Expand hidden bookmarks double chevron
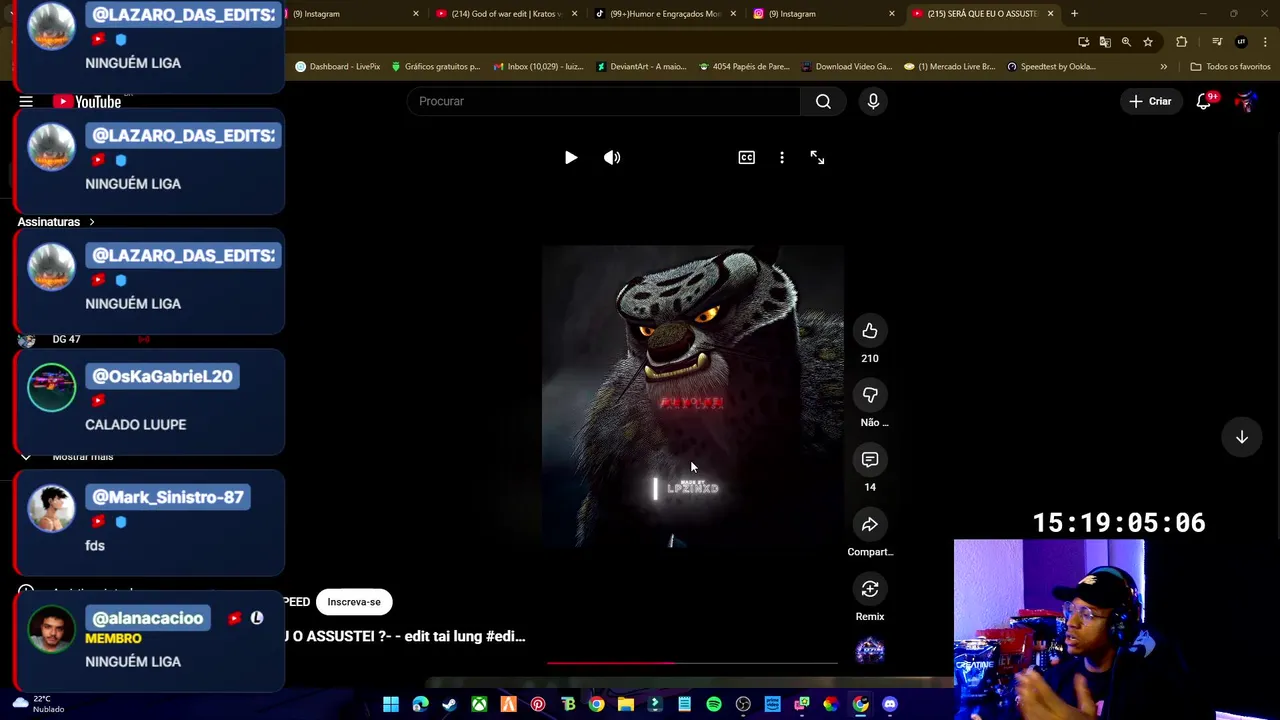1280x720 pixels. coord(1163,67)
